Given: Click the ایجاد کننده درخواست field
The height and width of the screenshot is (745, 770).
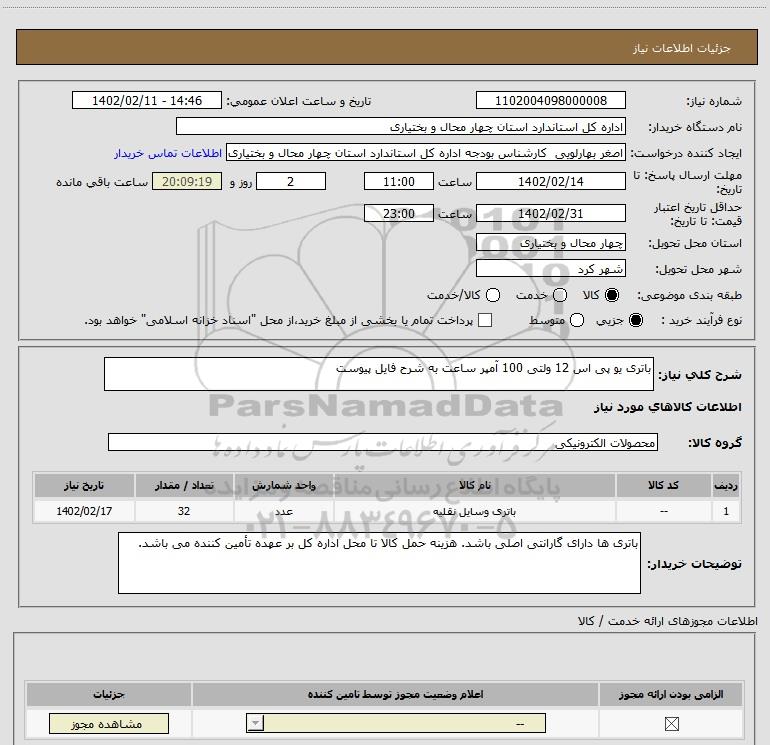Looking at the screenshot, I should (426, 153).
